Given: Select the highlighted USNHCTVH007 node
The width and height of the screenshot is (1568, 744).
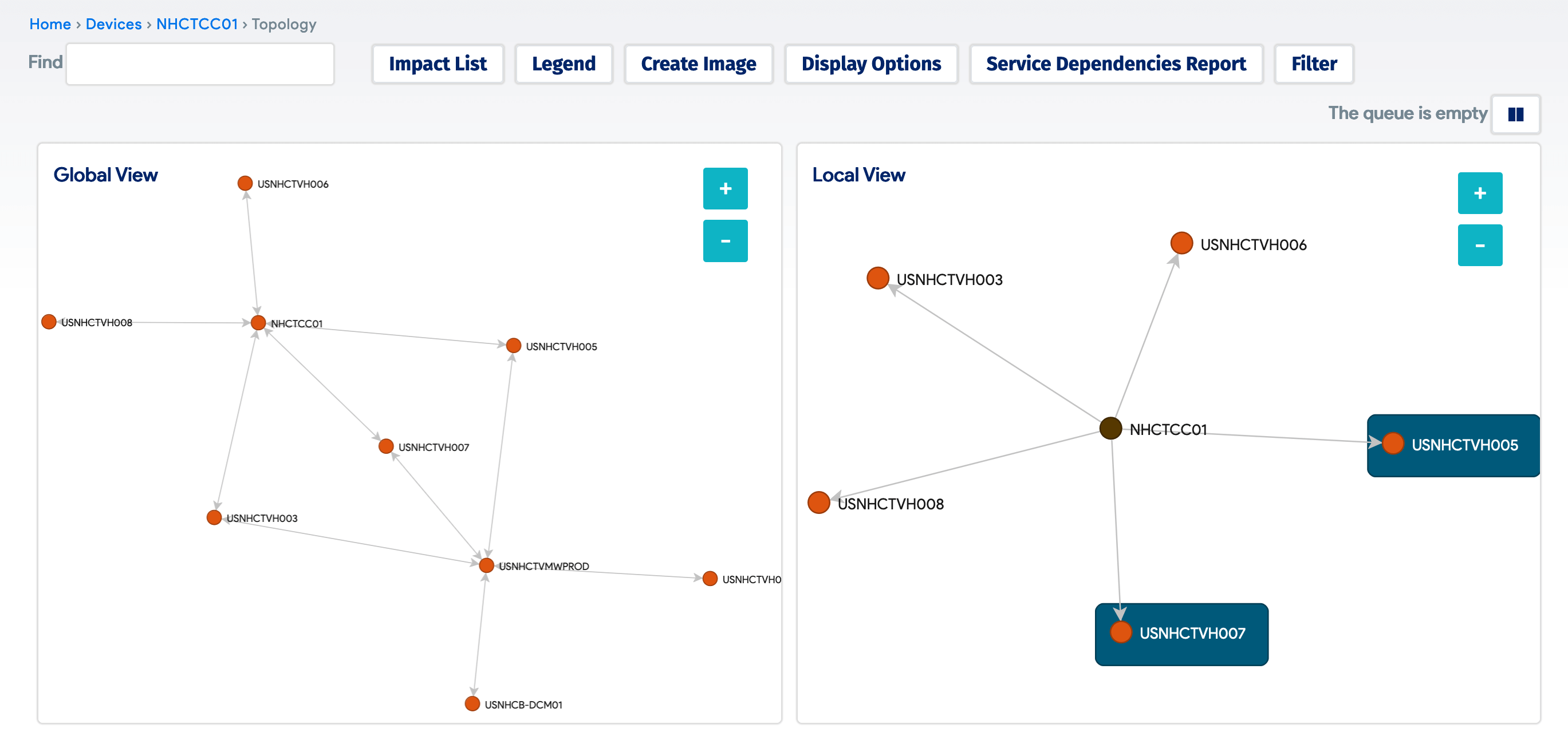Looking at the screenshot, I should [x=1120, y=634].
